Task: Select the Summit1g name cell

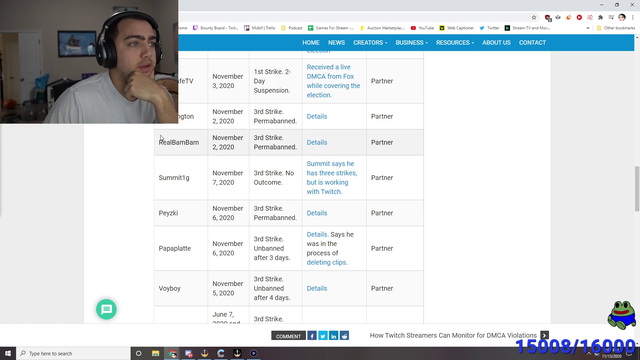Action: (x=181, y=178)
